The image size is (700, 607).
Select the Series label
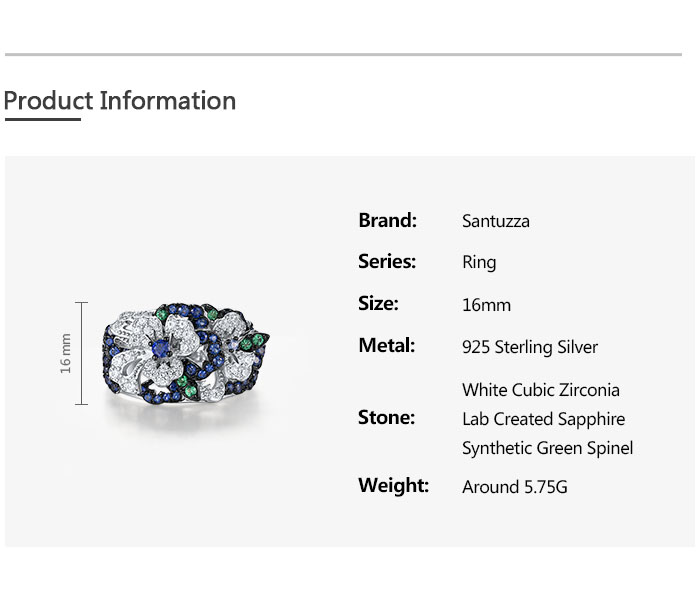pos(386,262)
